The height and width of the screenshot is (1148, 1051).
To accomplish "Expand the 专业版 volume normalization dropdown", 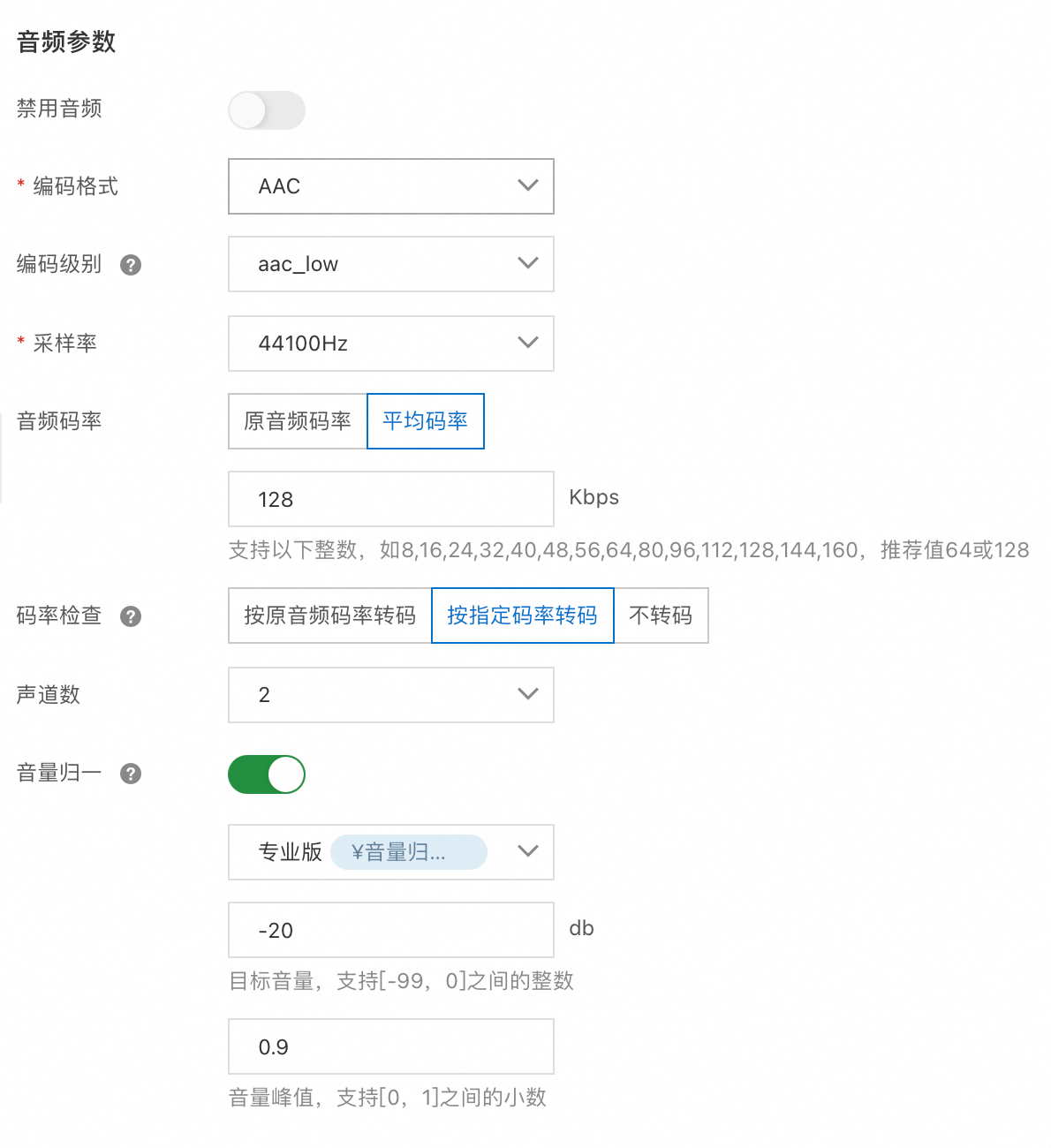I will (x=526, y=852).
